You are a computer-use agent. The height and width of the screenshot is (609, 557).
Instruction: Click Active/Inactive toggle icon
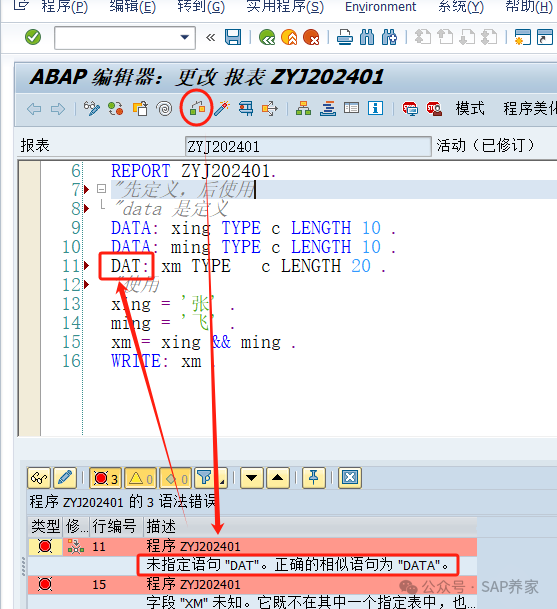[x=116, y=109]
